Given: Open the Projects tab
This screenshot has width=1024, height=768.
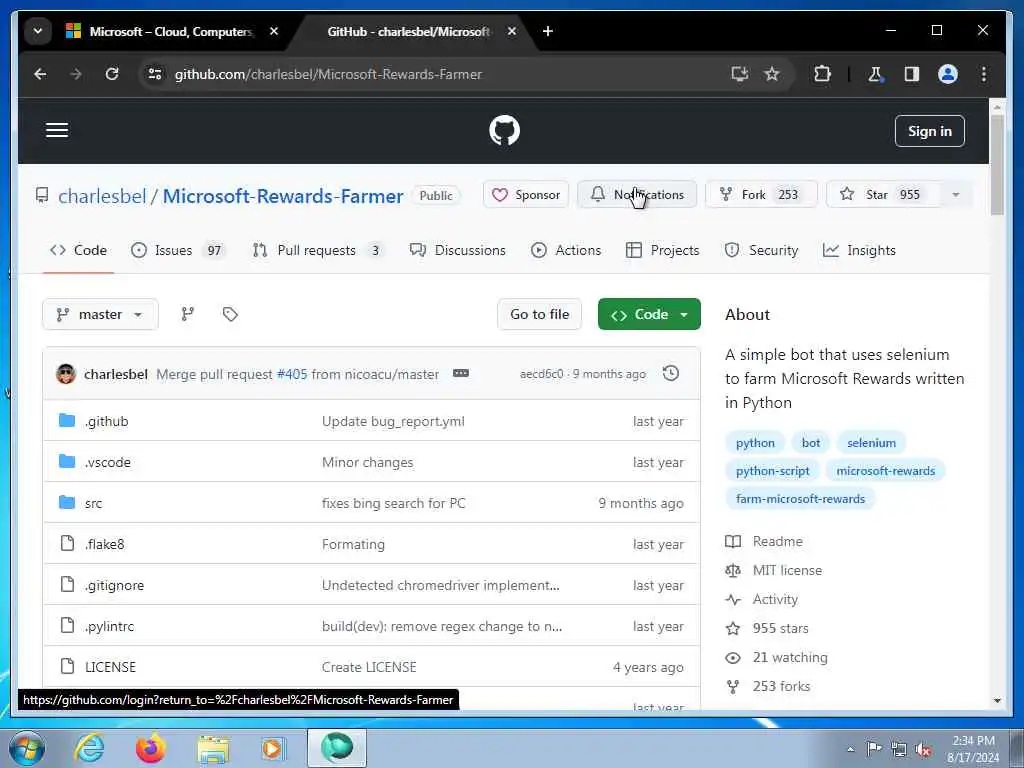Looking at the screenshot, I should pos(662,250).
